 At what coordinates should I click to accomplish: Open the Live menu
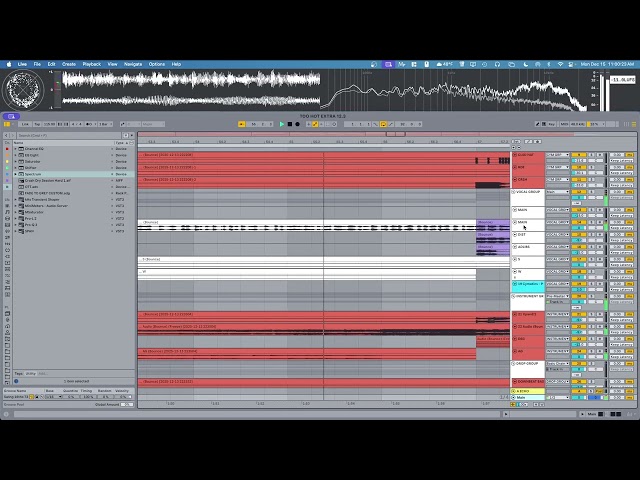point(22,64)
